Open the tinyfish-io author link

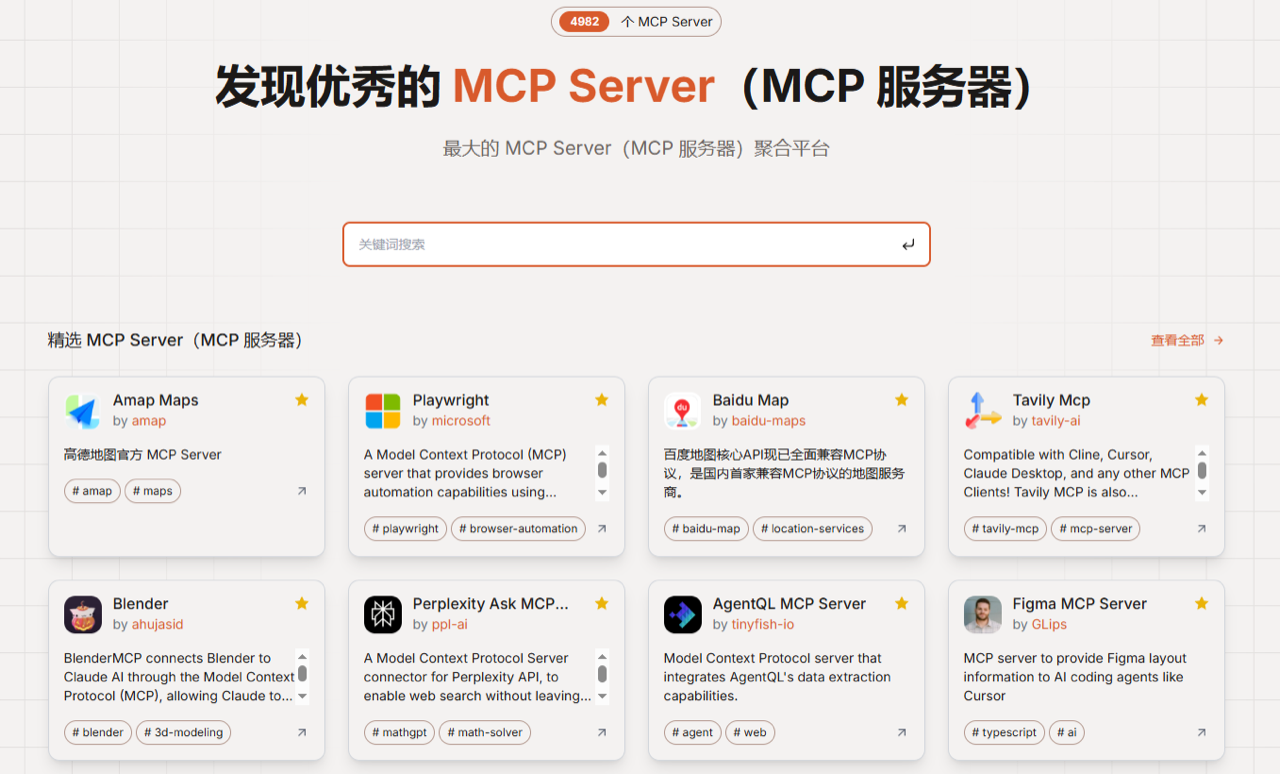point(763,625)
